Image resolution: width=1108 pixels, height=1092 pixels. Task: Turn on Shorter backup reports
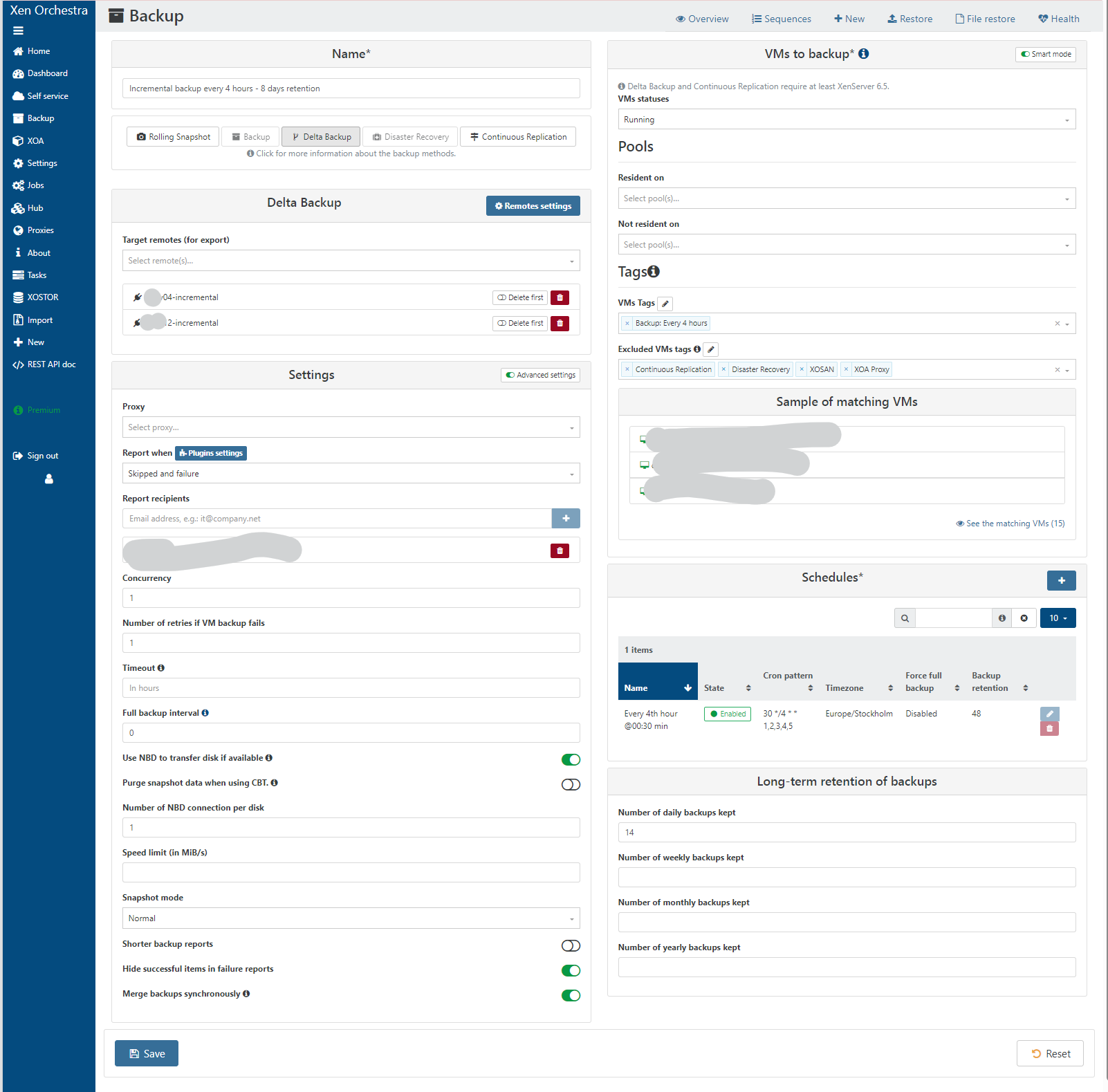(x=571, y=945)
